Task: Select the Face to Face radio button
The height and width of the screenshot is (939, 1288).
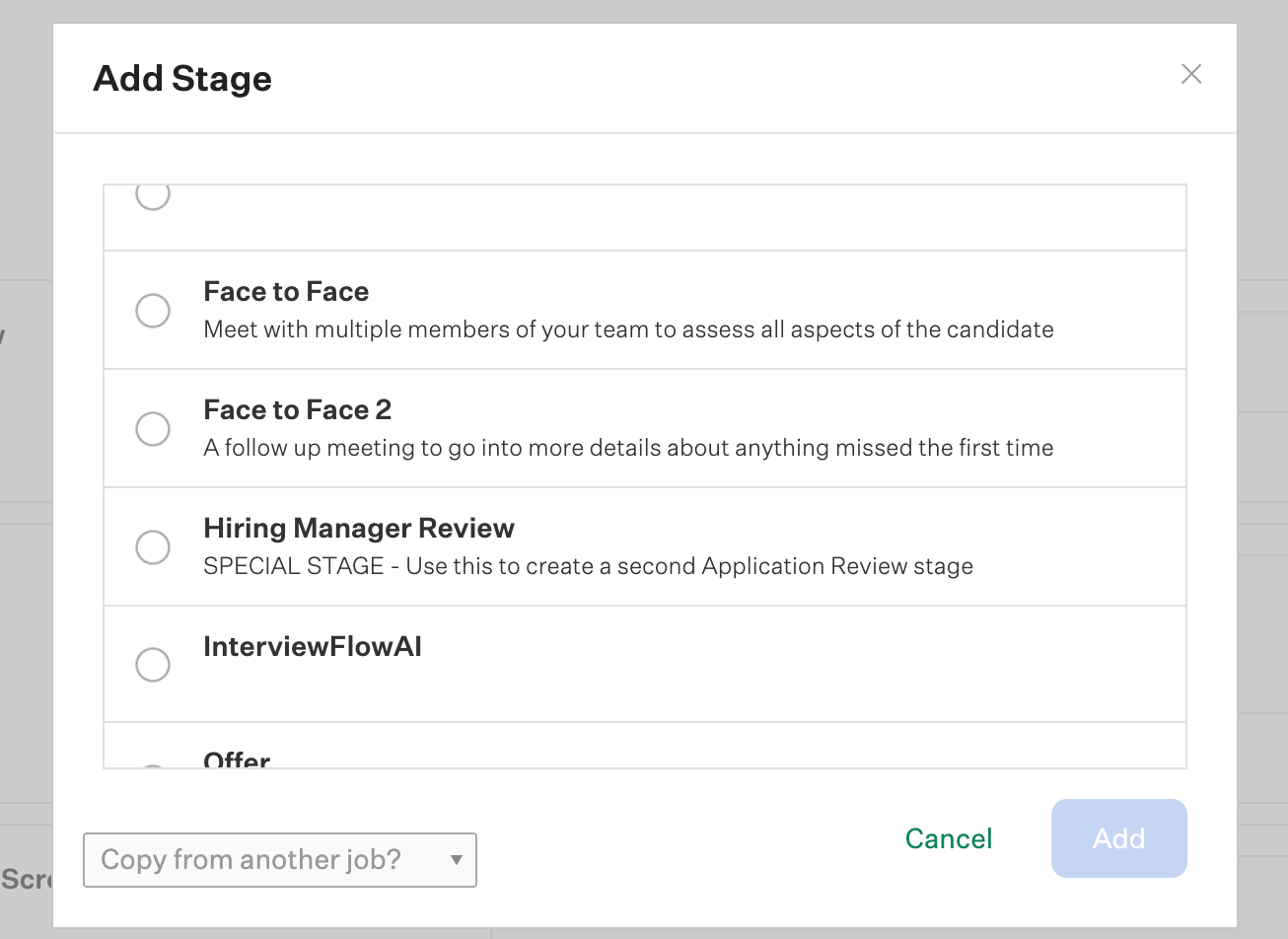Action: pyautogui.click(x=153, y=311)
